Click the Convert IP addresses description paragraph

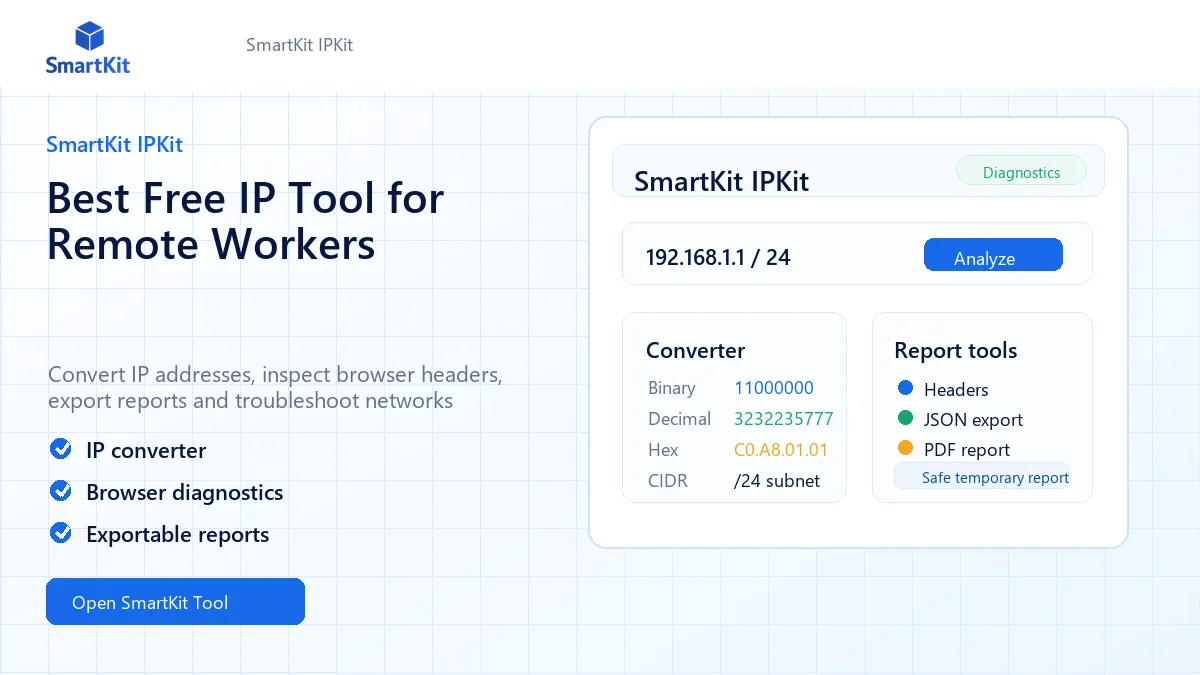(x=275, y=388)
